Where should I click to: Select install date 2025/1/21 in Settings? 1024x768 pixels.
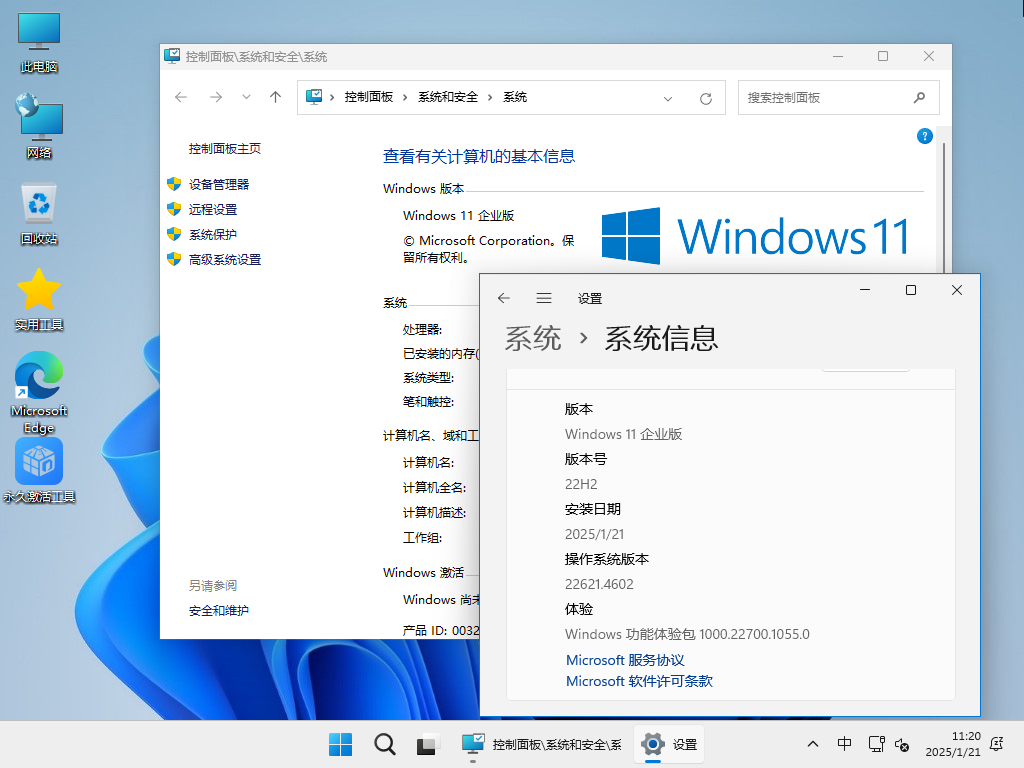pyautogui.click(x=594, y=534)
